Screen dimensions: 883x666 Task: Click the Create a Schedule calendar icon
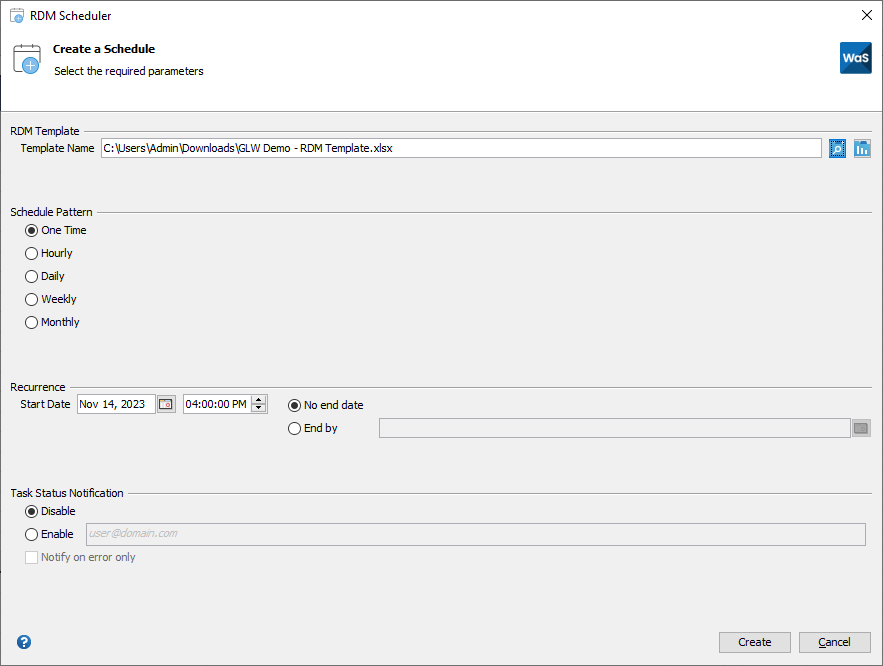tap(27, 60)
